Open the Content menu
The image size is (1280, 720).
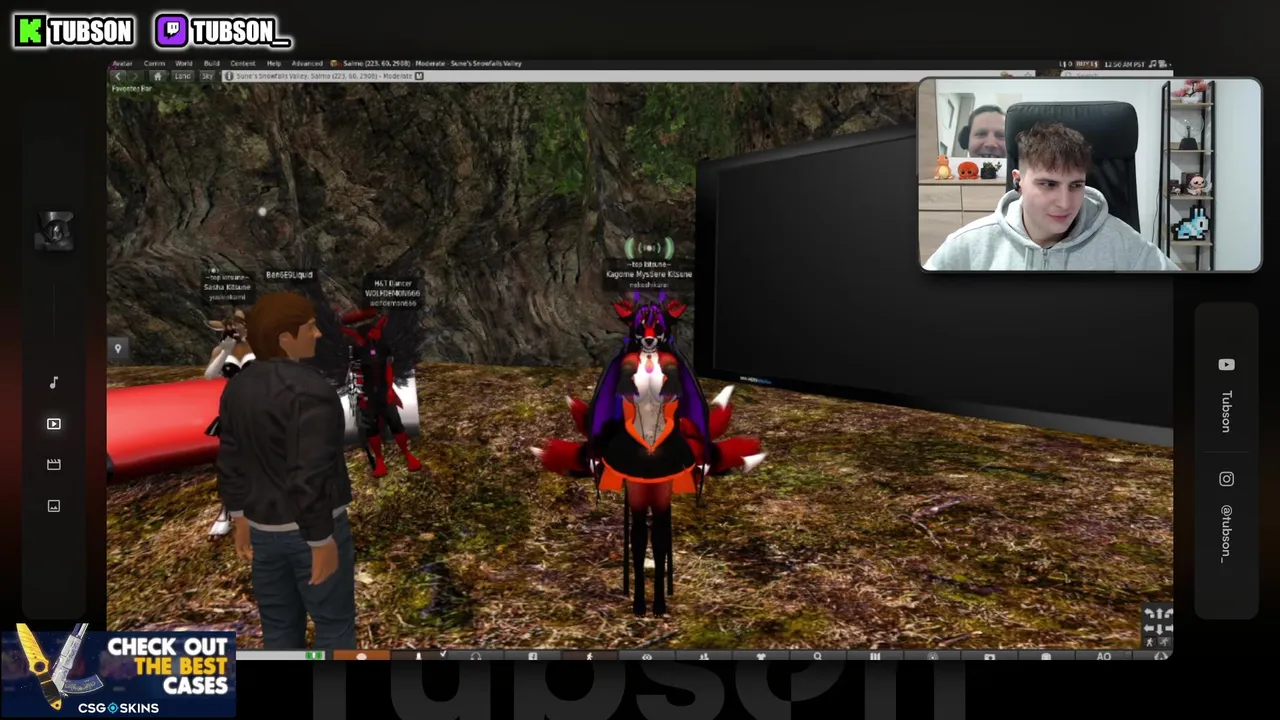point(243,63)
